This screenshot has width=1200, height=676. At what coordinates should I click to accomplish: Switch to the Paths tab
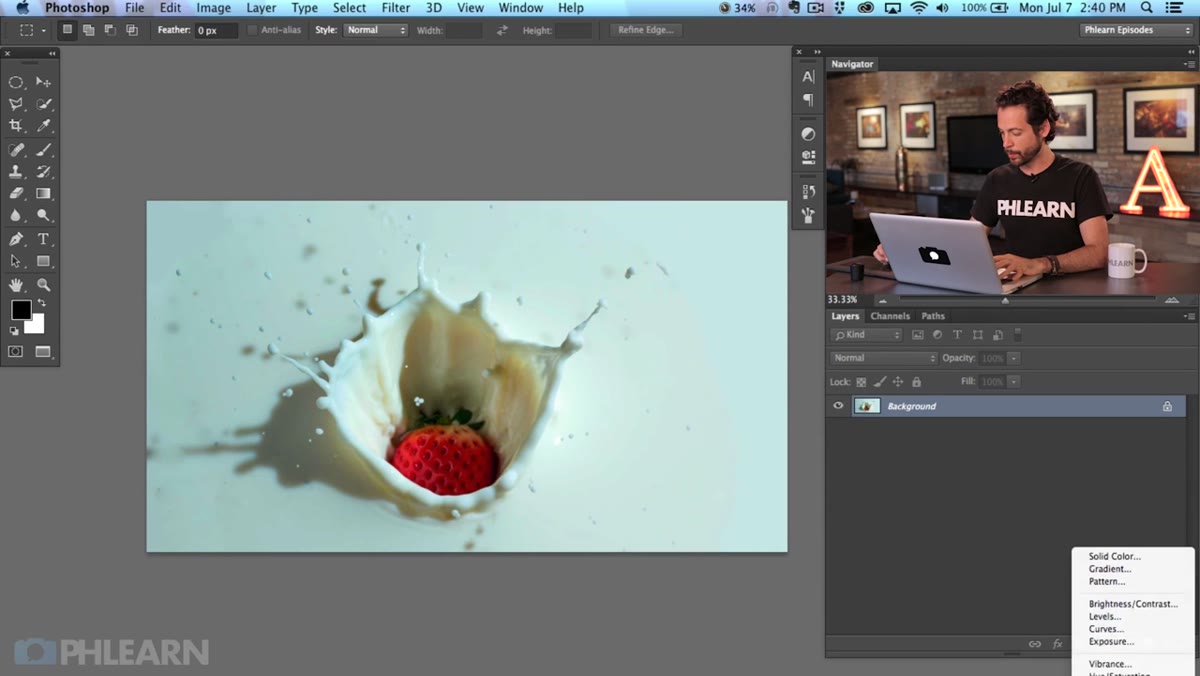(933, 316)
